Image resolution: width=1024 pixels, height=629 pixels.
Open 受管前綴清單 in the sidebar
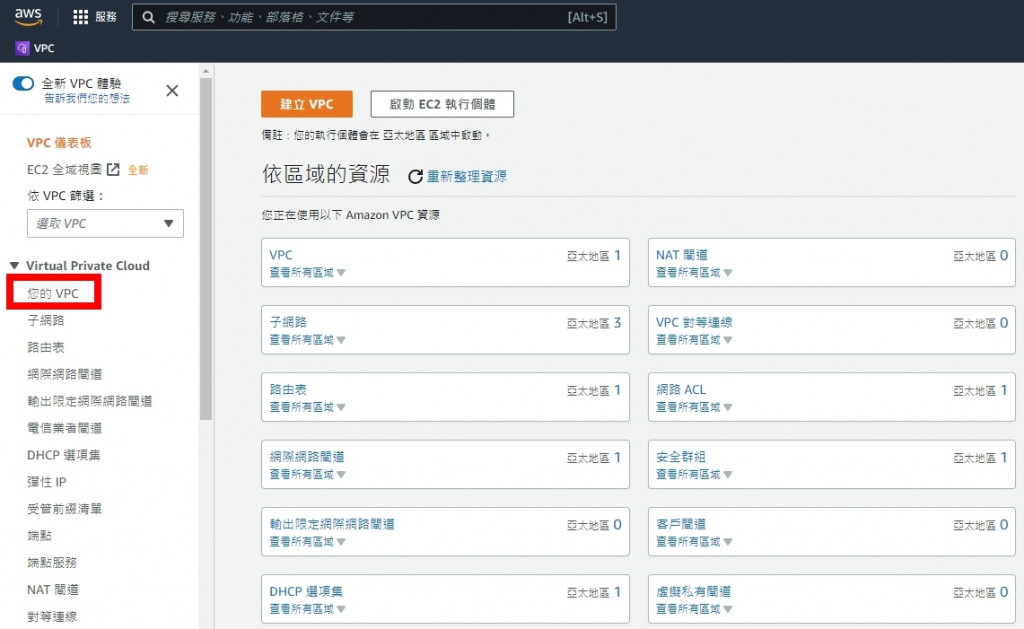(x=65, y=509)
